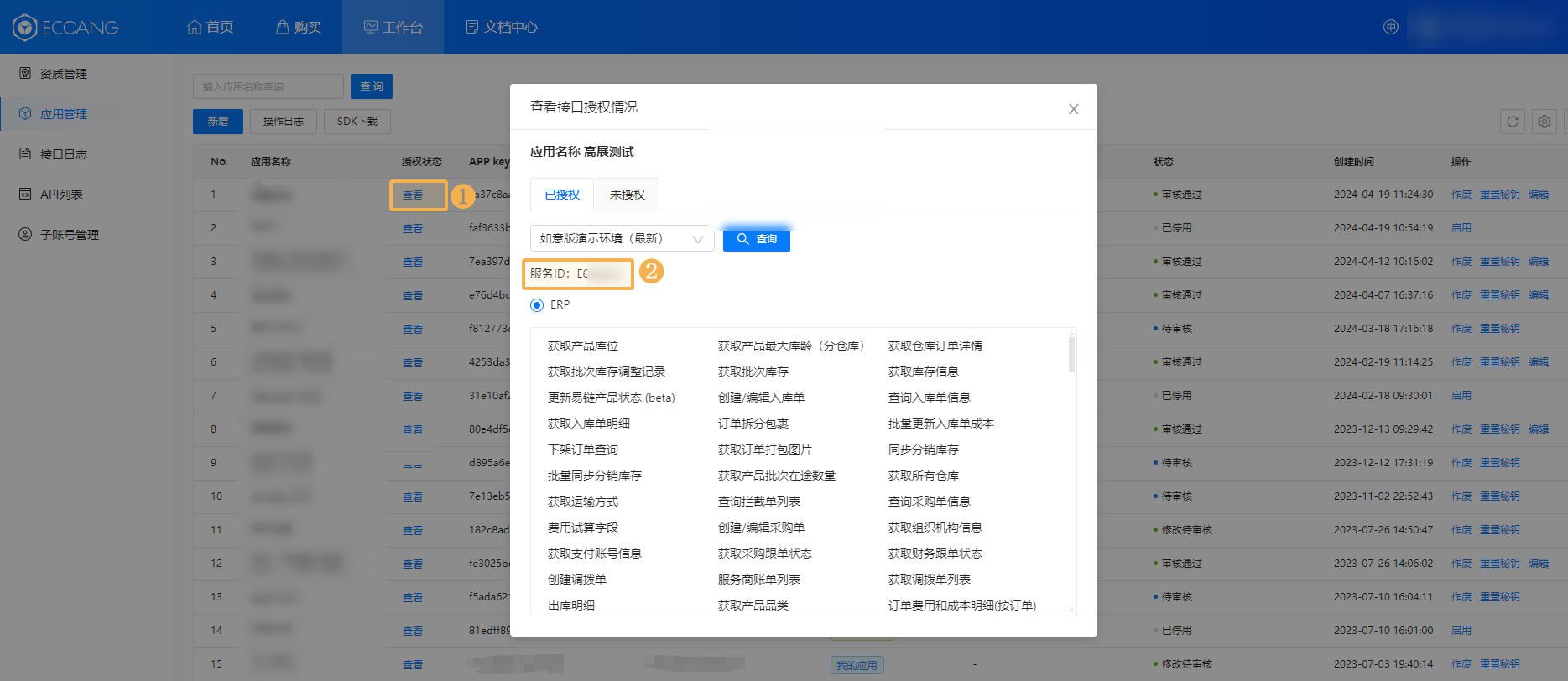Click 首页 in the top navigation

pos(211,27)
